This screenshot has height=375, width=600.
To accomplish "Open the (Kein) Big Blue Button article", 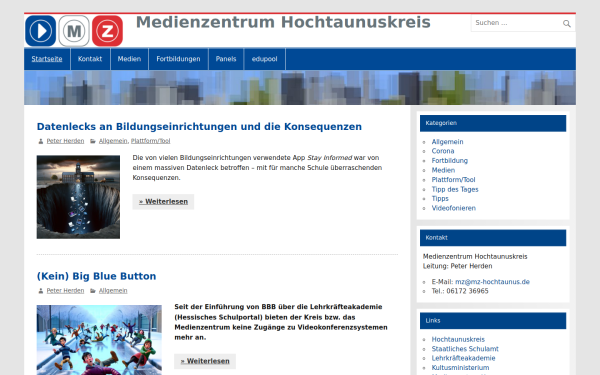I will pos(96,276).
